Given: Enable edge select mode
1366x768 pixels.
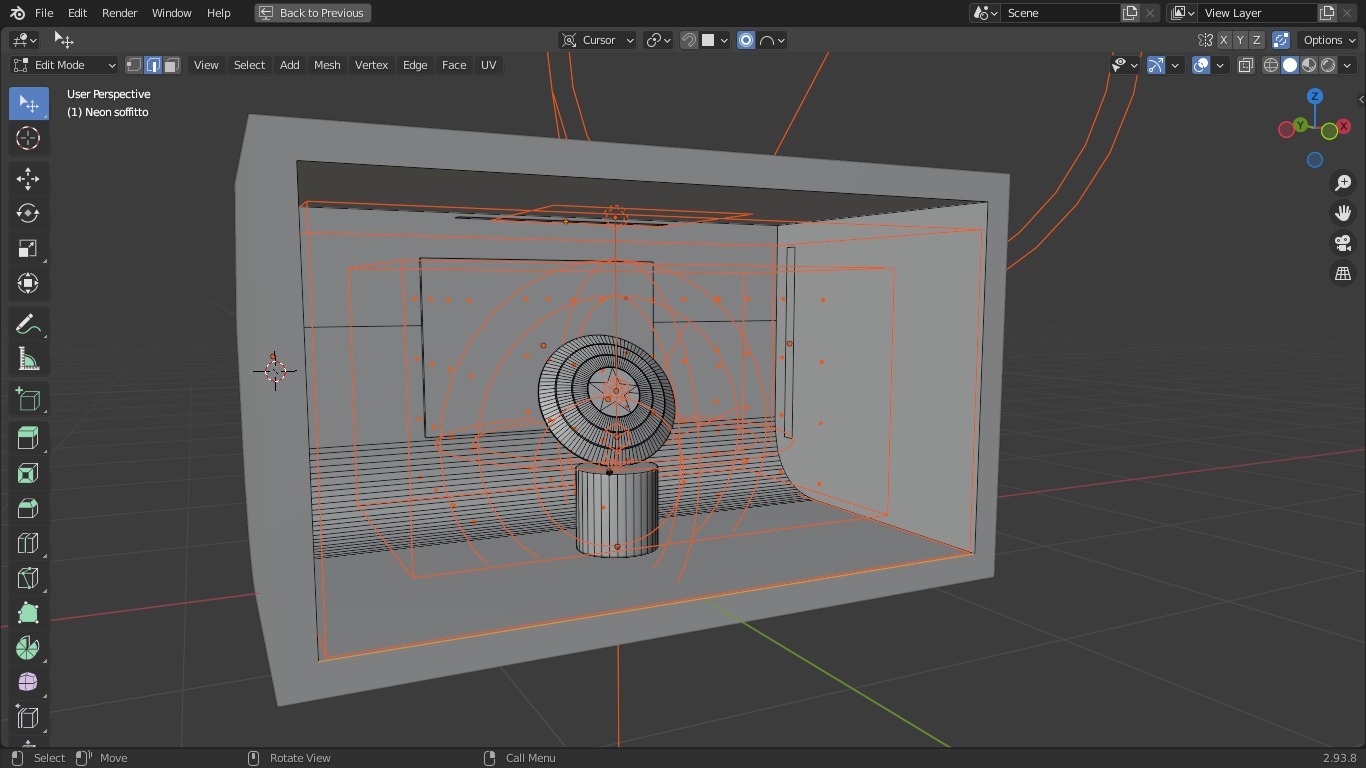Looking at the screenshot, I should click(x=153, y=65).
